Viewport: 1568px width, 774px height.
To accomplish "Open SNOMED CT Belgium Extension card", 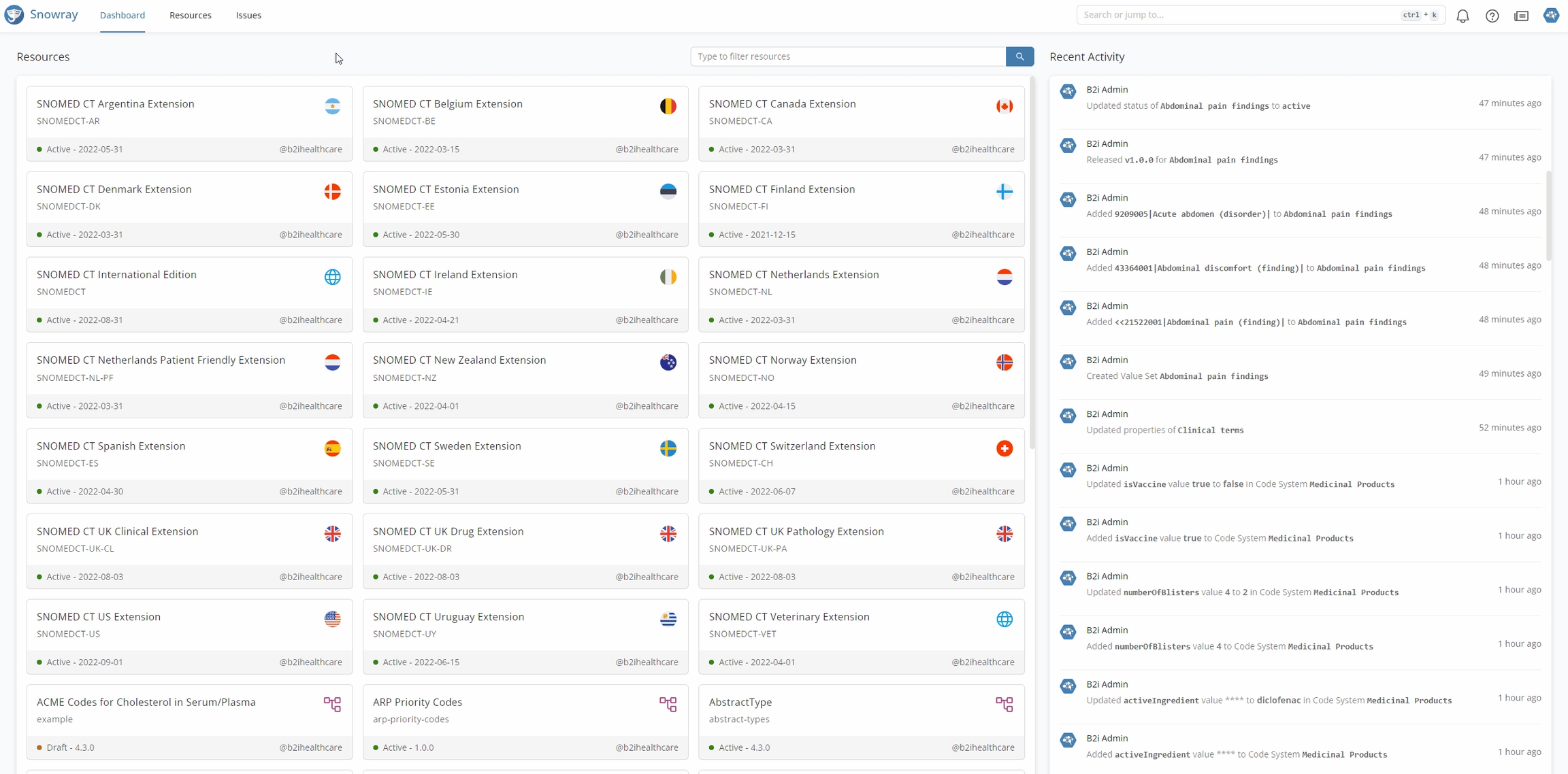I will click(448, 104).
